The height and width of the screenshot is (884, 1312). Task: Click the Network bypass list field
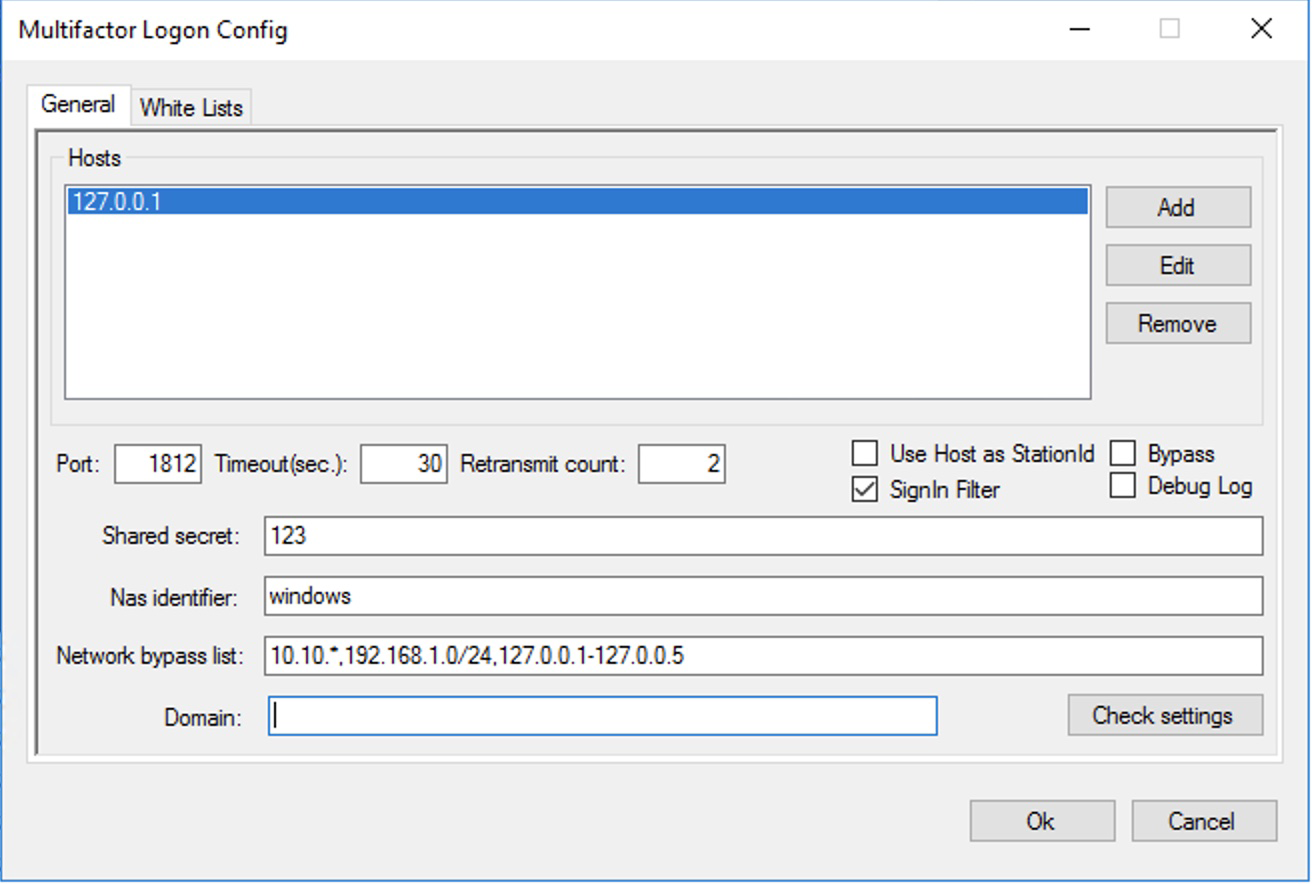coord(763,656)
